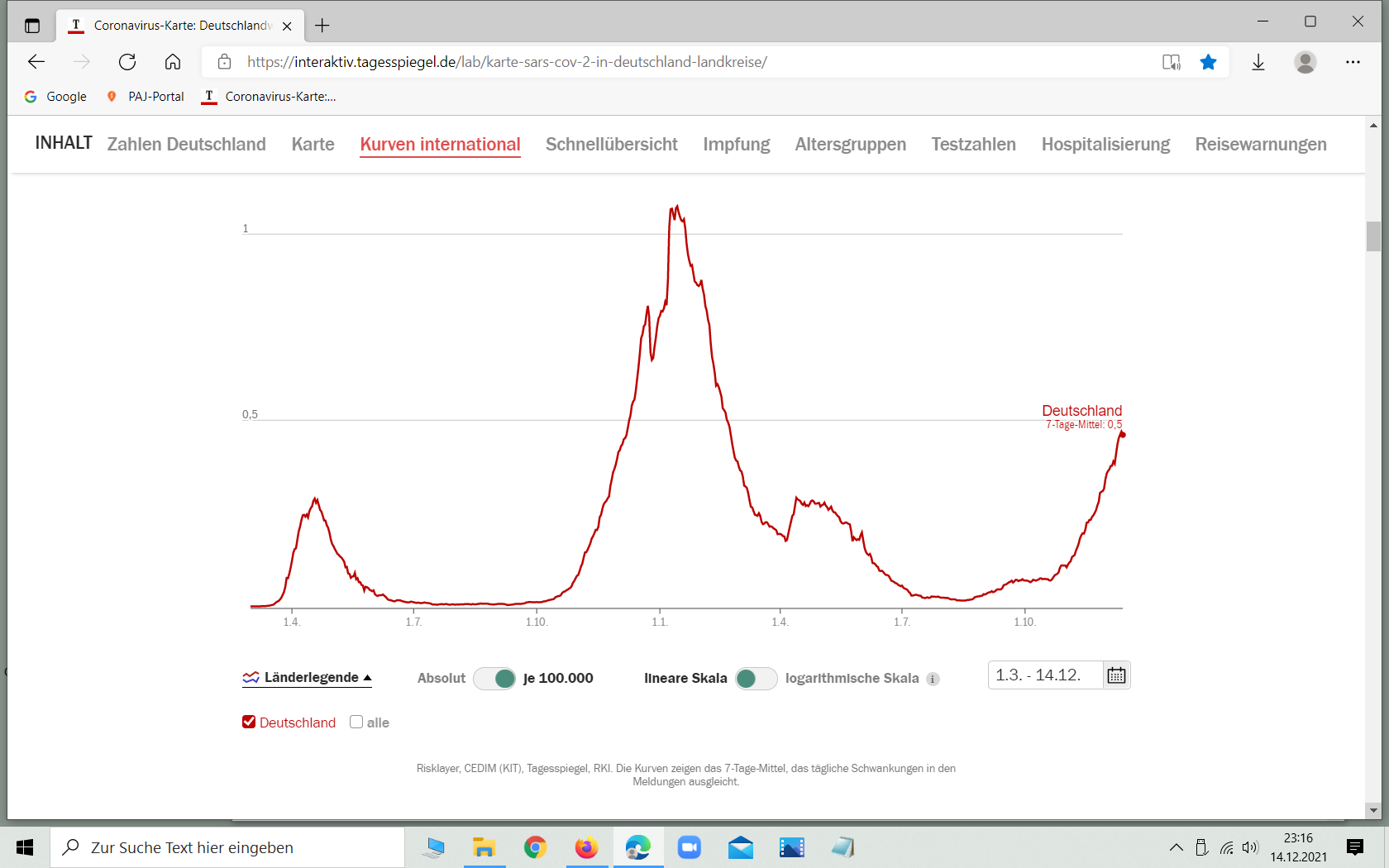Launch Chrome from the taskbar
Viewport: 1389px width, 868px height.
coord(535,847)
